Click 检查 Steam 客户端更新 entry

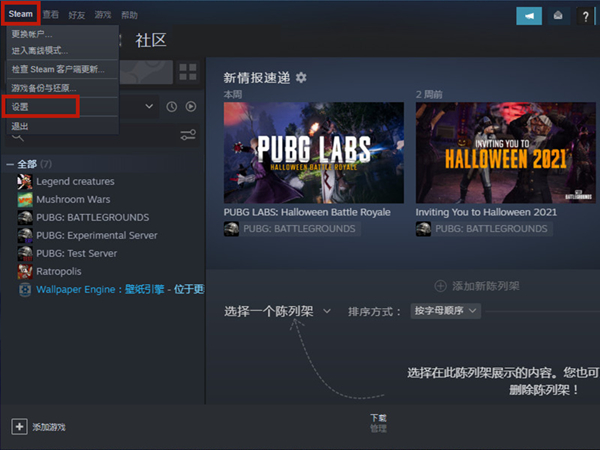(62, 69)
